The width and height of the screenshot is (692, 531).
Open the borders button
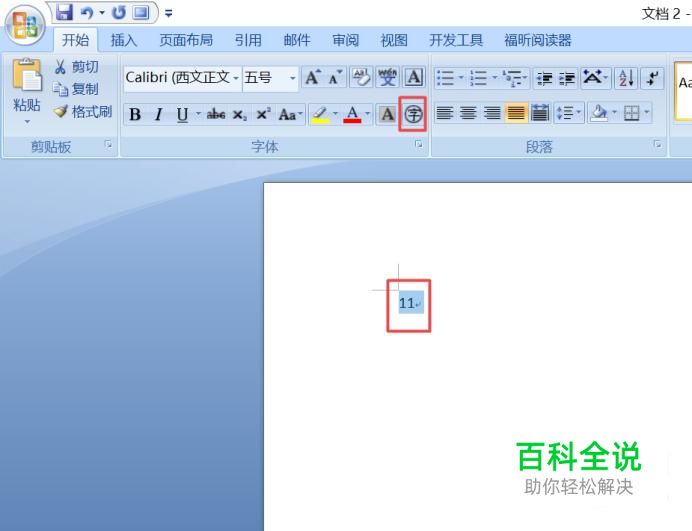coord(631,113)
